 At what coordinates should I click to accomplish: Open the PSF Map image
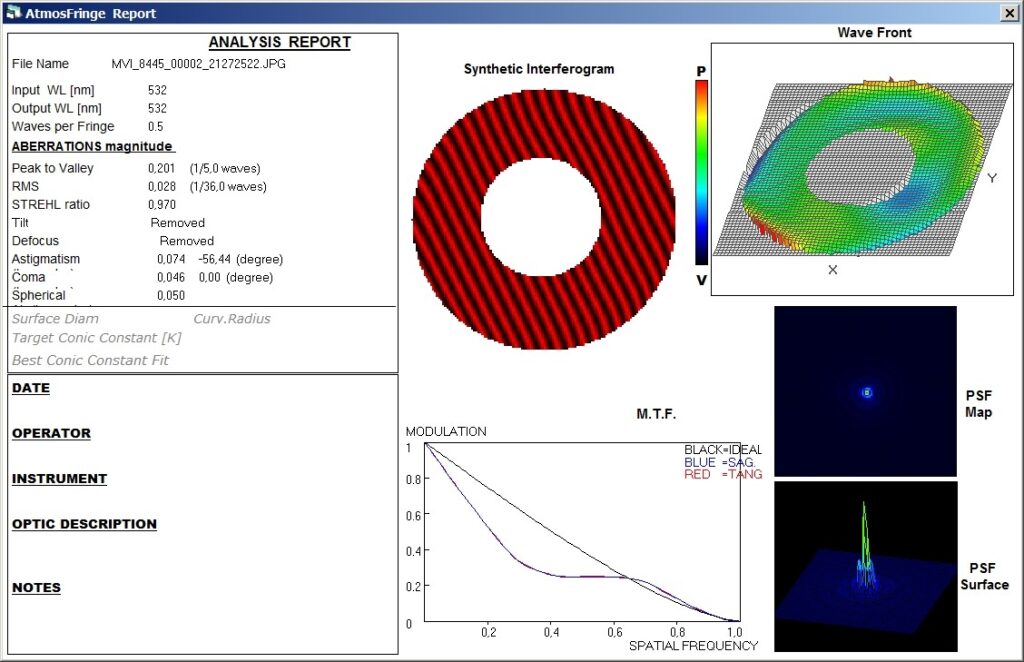point(866,391)
